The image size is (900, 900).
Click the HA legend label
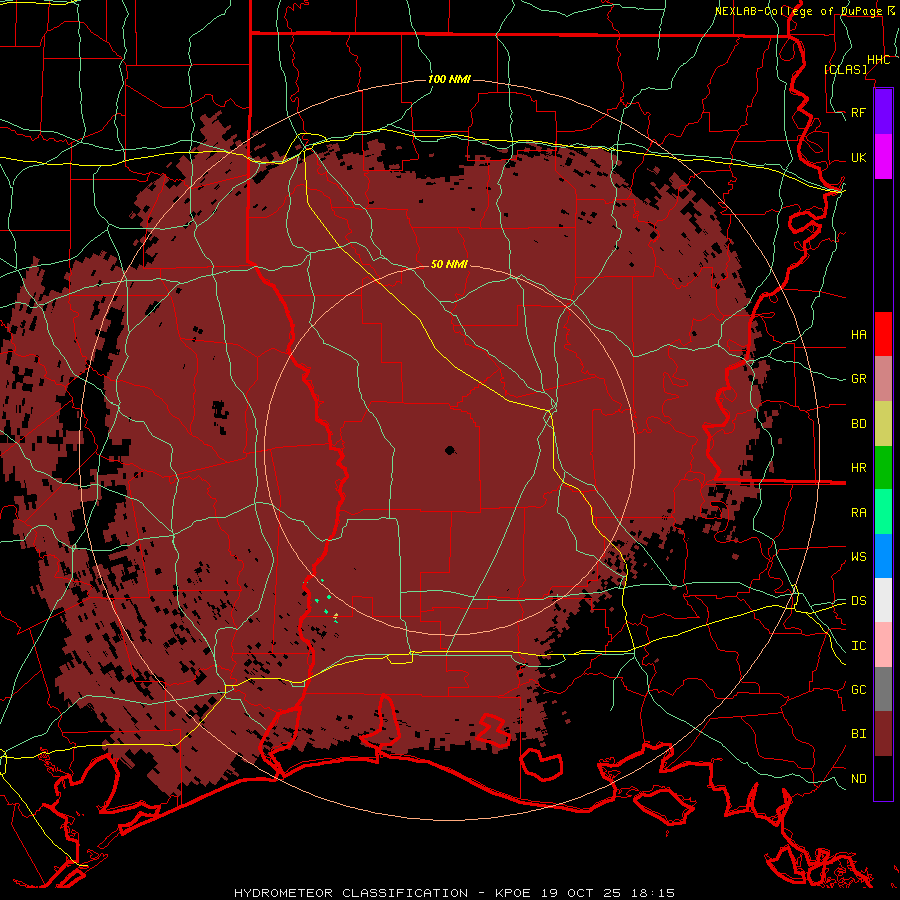pos(859,334)
